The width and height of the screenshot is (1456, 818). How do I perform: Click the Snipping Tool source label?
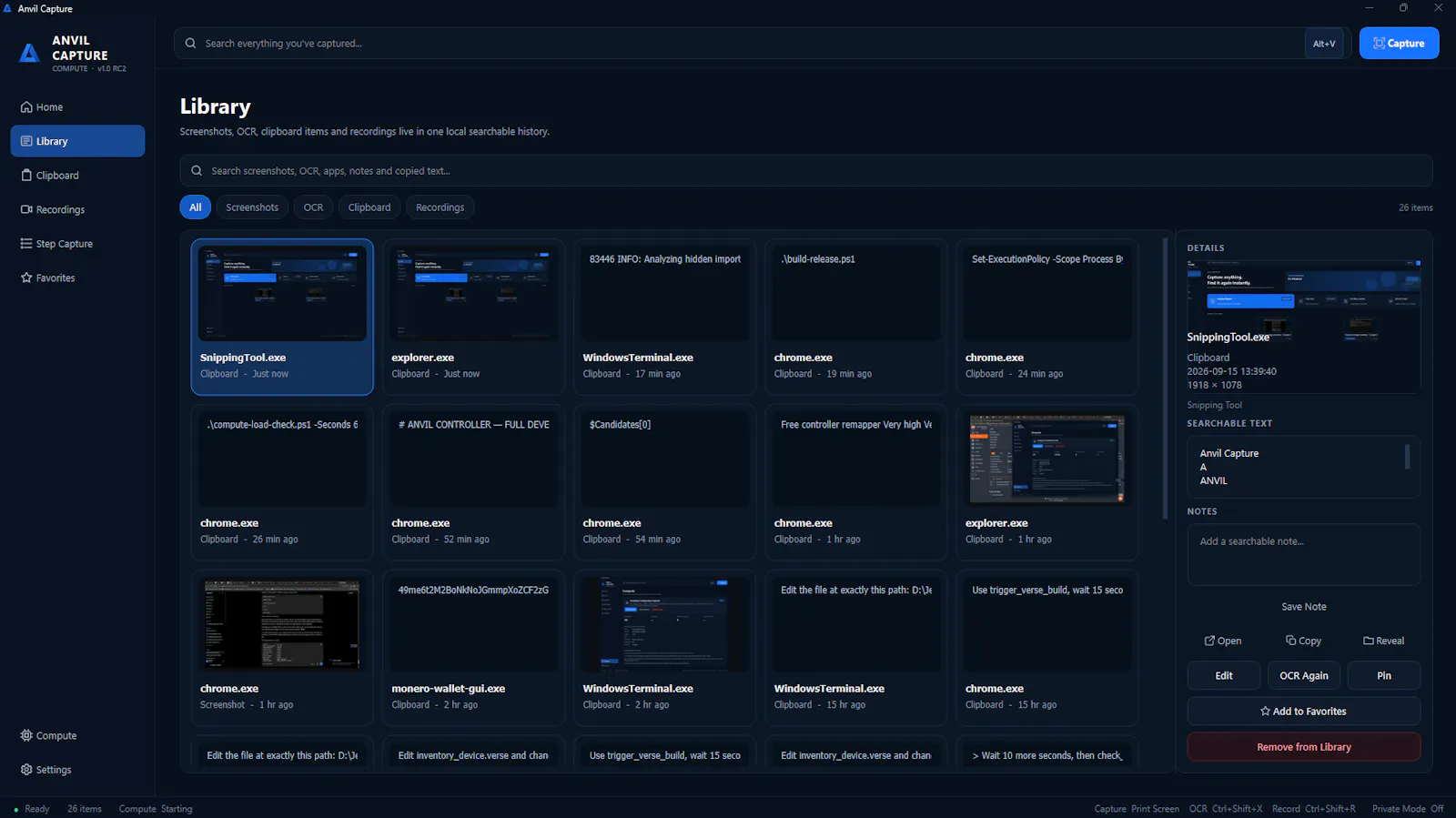[1214, 405]
